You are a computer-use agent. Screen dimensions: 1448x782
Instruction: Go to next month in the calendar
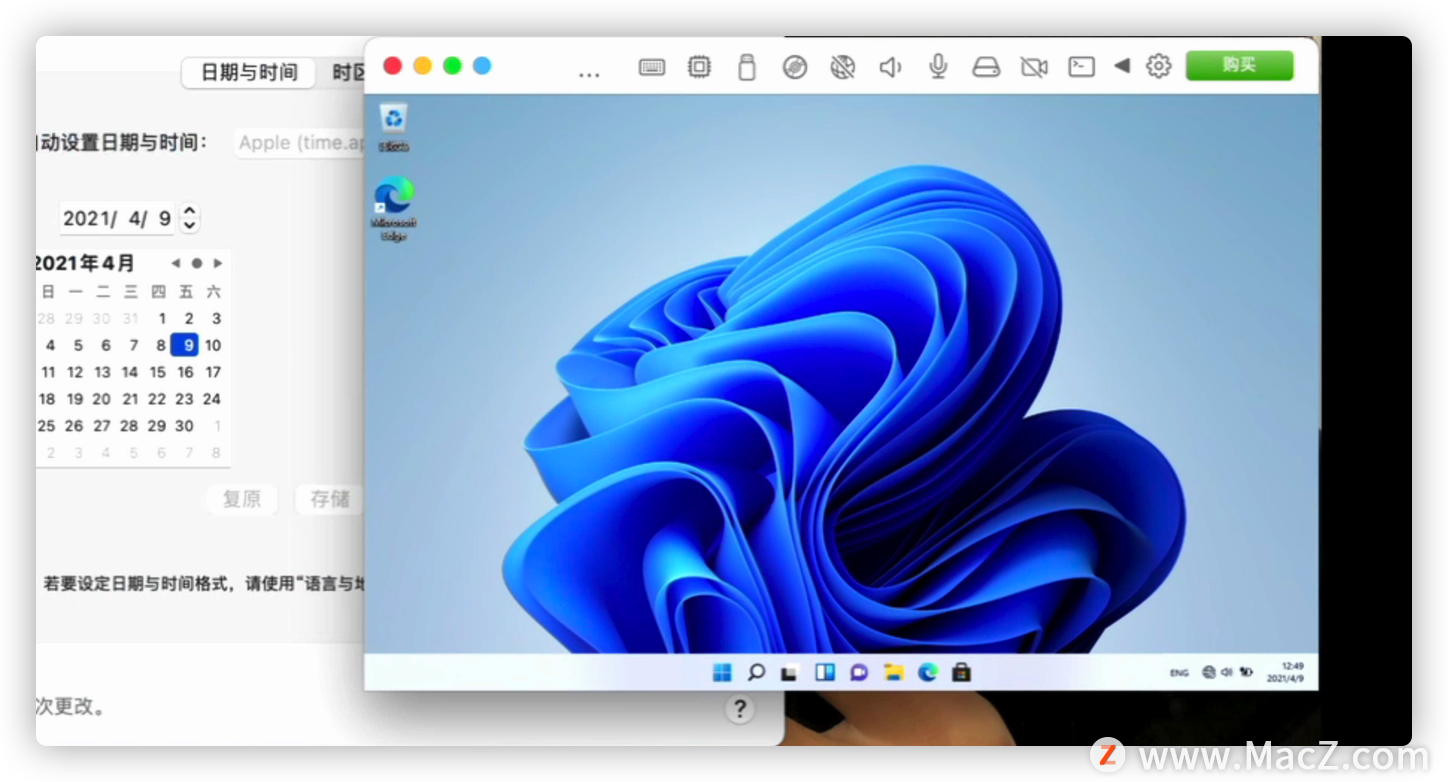click(218, 263)
